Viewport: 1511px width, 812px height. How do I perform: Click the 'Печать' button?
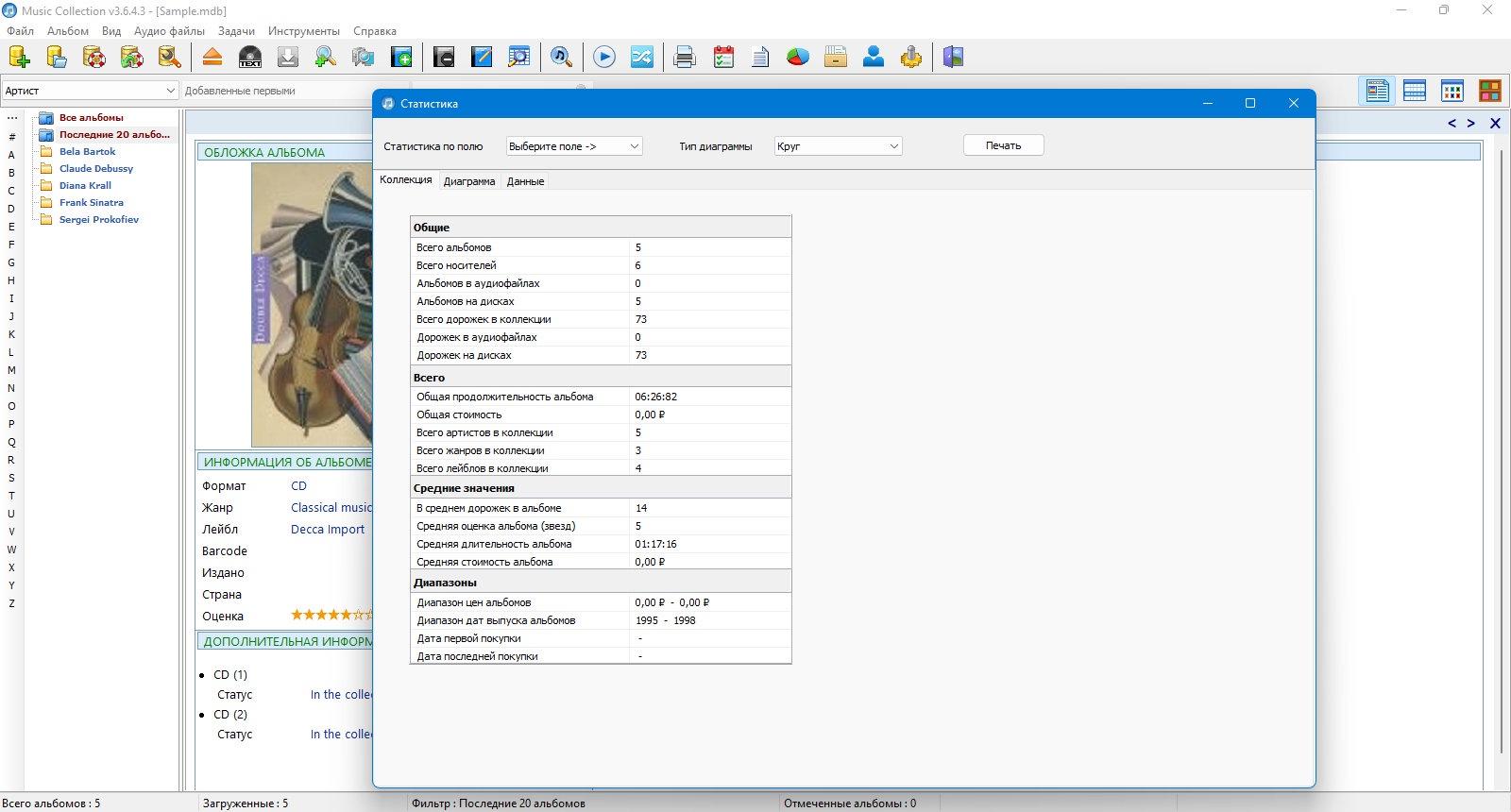(x=1003, y=145)
